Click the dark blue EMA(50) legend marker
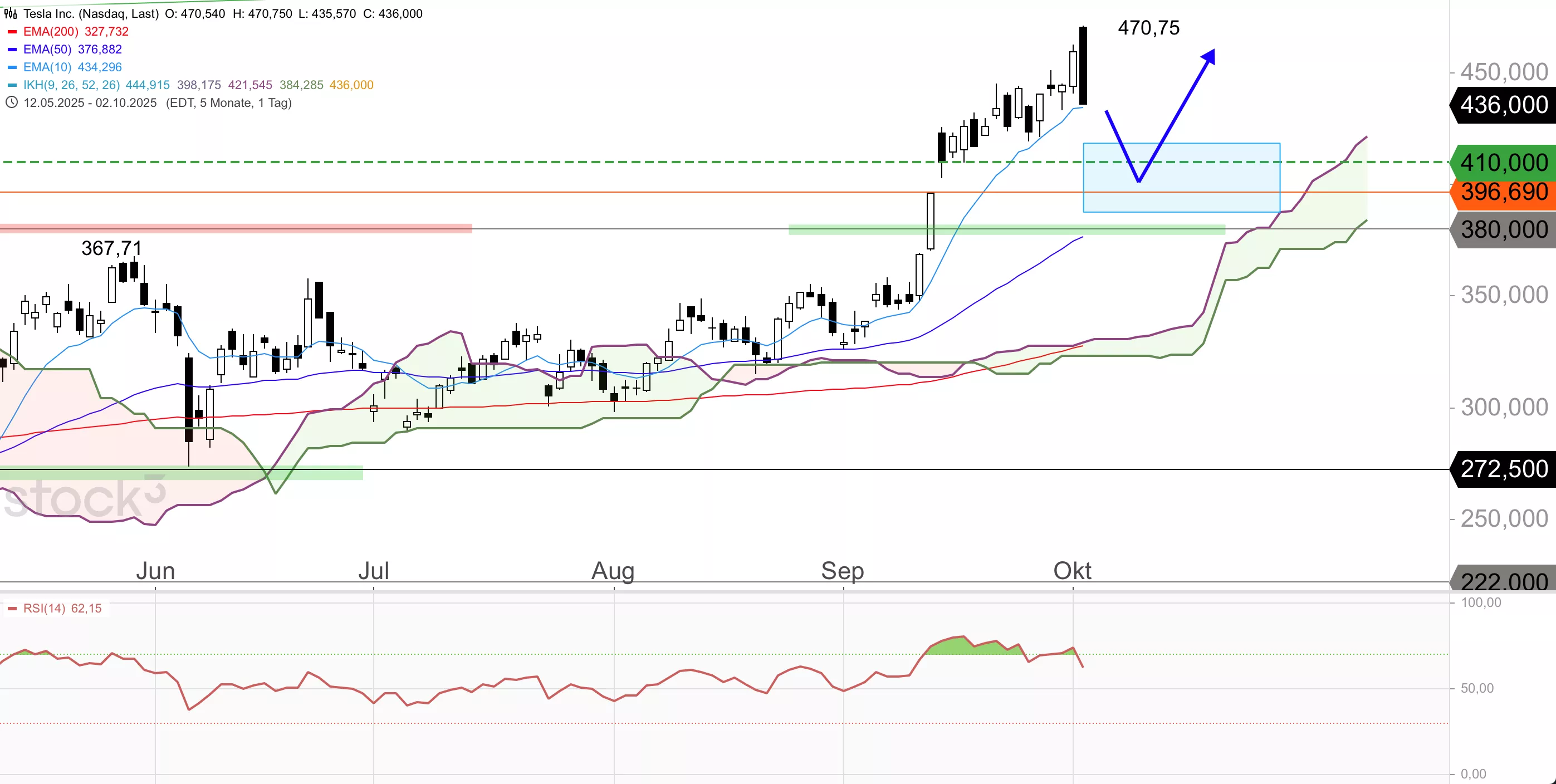 coord(12,50)
